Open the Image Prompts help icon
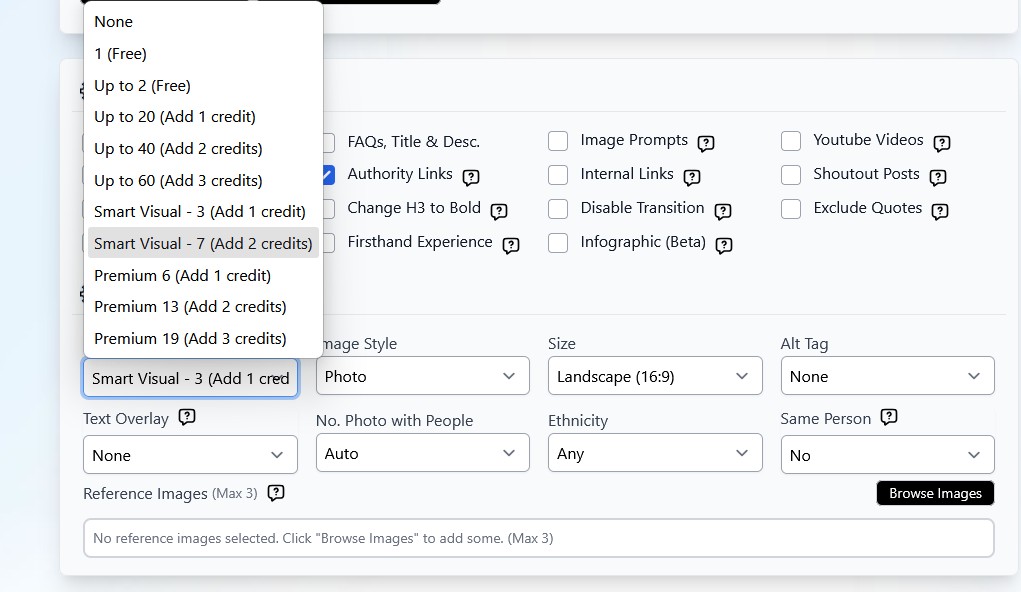The image size is (1021, 592). tap(706, 143)
